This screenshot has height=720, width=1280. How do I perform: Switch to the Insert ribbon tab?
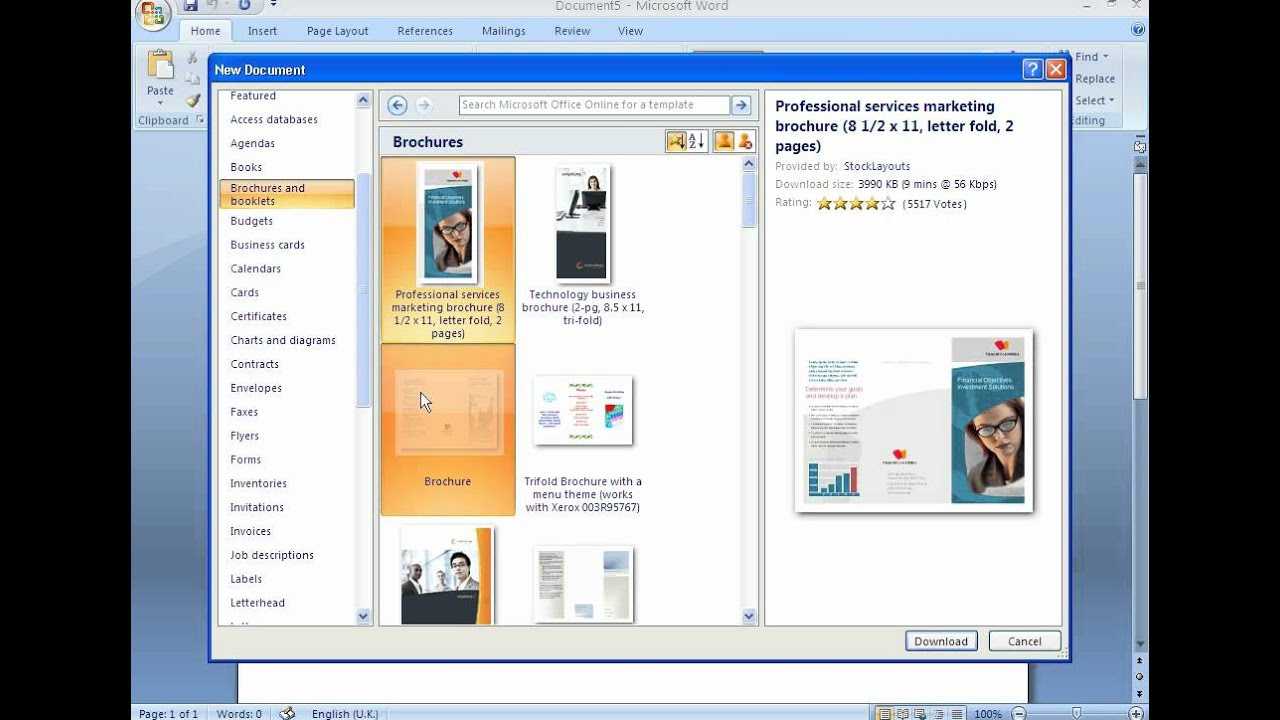pos(262,31)
